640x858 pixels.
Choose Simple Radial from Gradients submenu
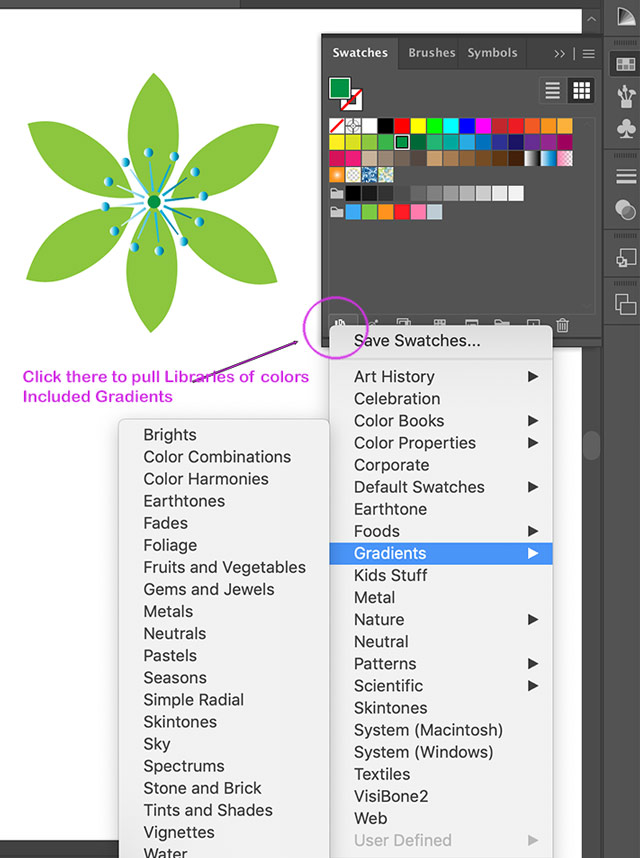193,700
